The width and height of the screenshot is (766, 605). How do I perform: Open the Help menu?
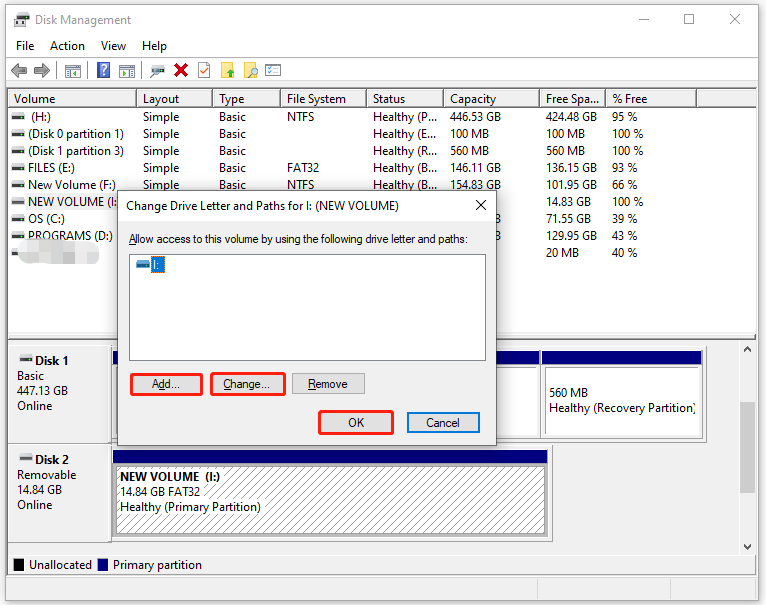pyautogui.click(x=154, y=46)
